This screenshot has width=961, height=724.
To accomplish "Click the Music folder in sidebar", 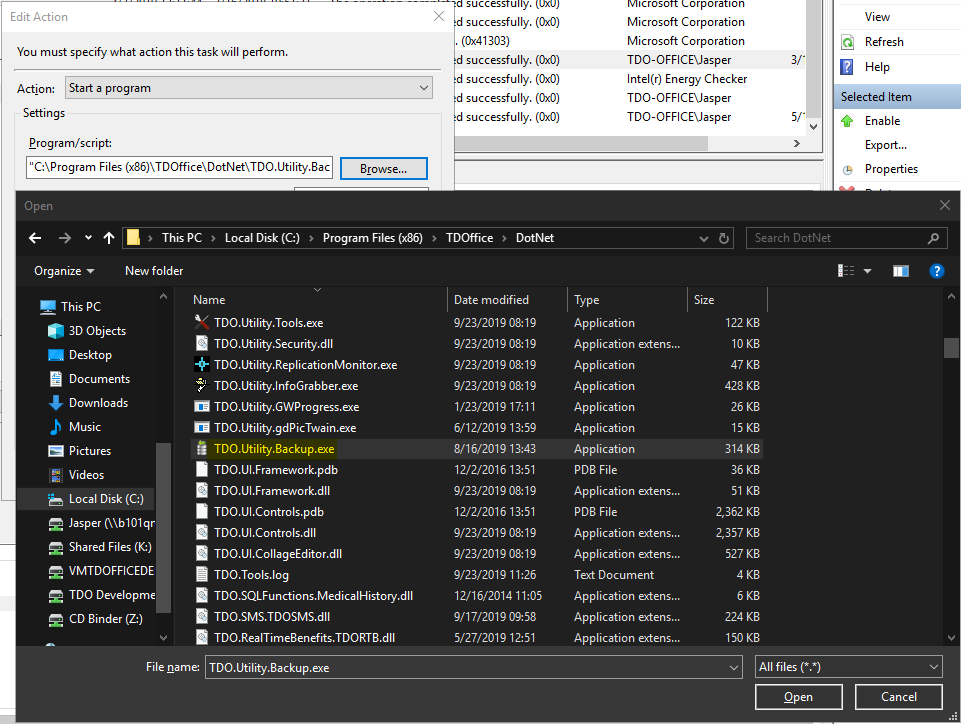I will click(84, 427).
